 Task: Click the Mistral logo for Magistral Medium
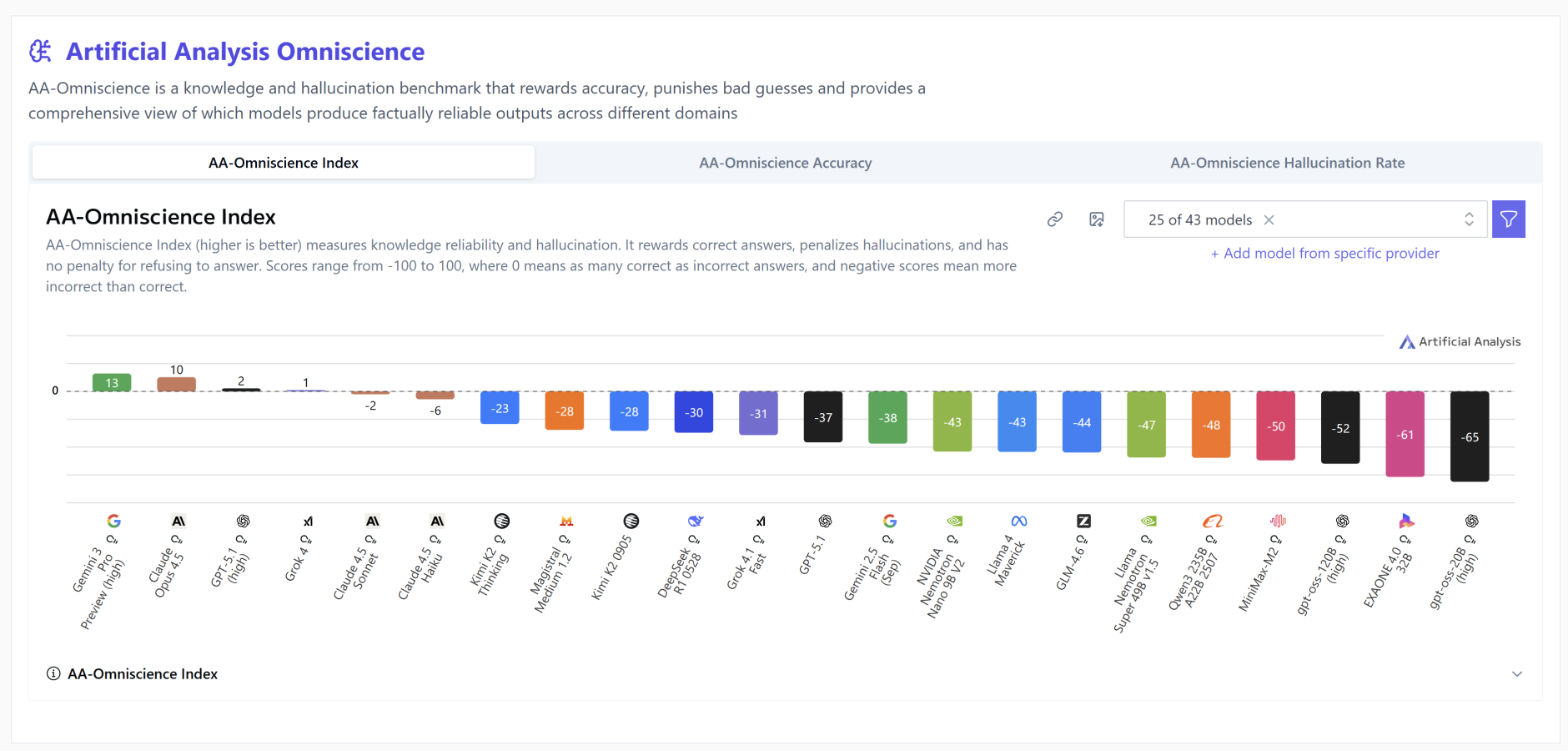566,521
